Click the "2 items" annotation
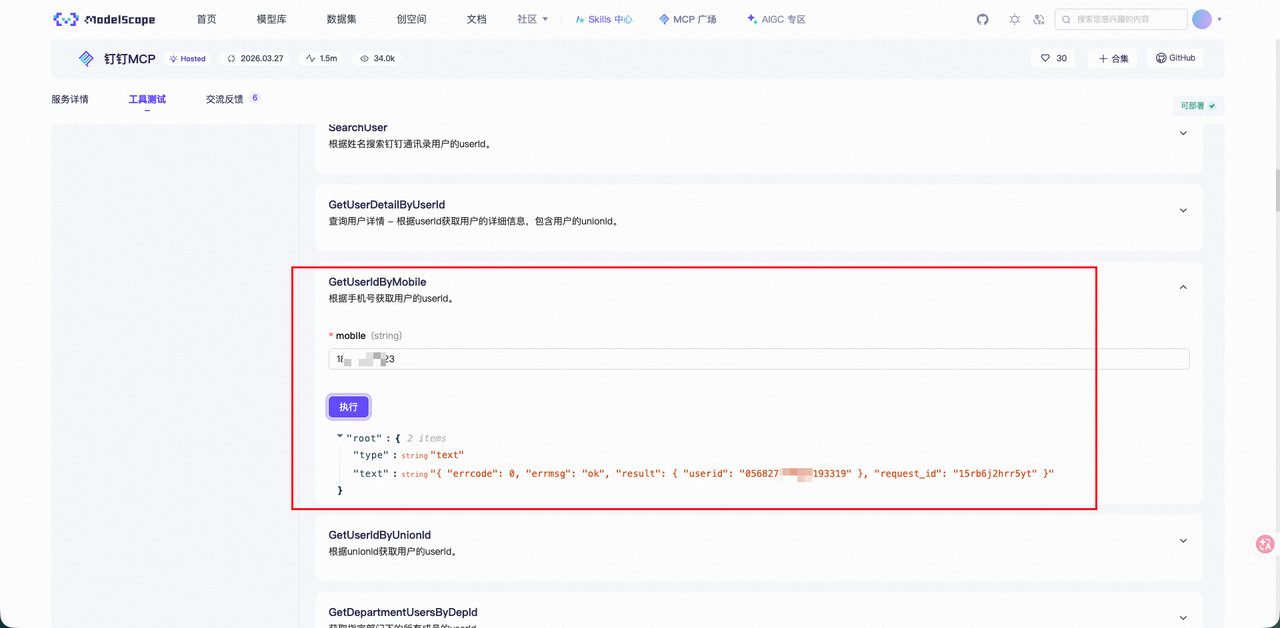 tap(427, 438)
